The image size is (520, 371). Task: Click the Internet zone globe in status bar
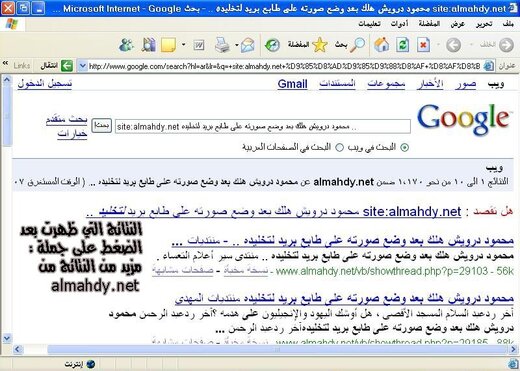pyautogui.click(x=90, y=364)
